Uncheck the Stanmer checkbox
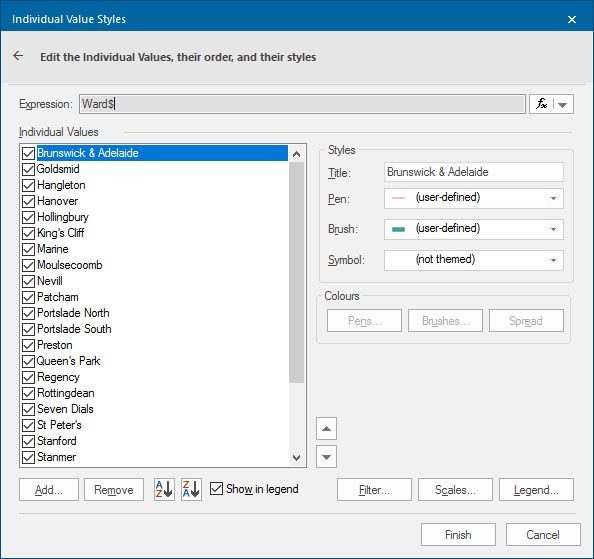This screenshot has width=594, height=559. (28, 457)
